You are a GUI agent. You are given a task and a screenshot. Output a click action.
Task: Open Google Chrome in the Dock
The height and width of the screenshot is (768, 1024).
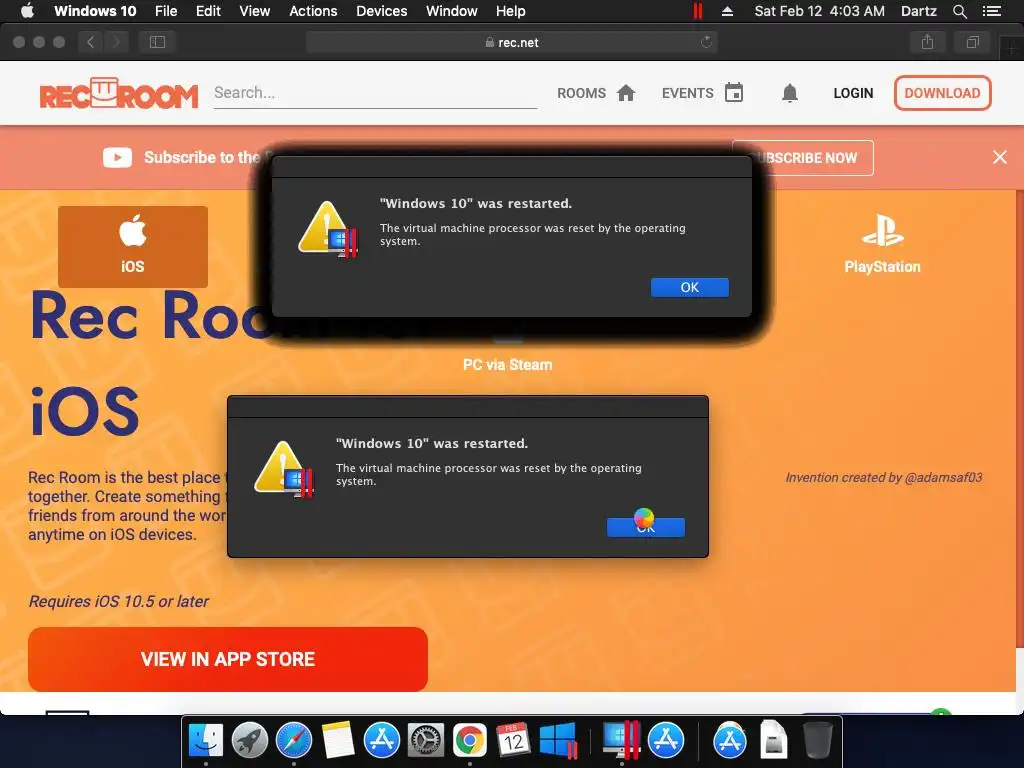pos(470,741)
